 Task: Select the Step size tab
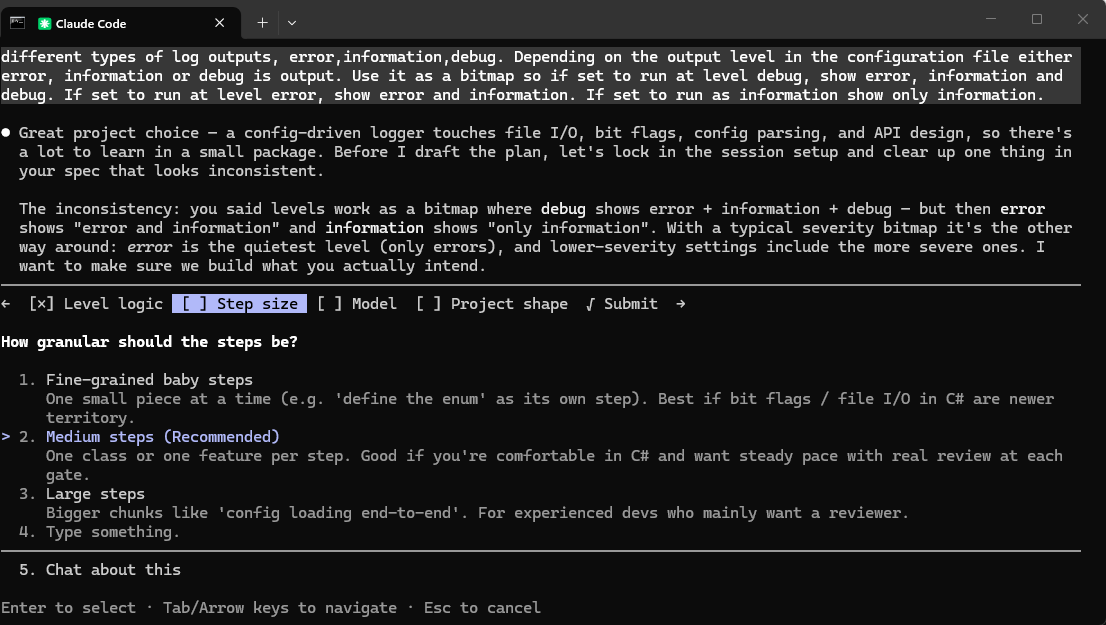click(240, 304)
